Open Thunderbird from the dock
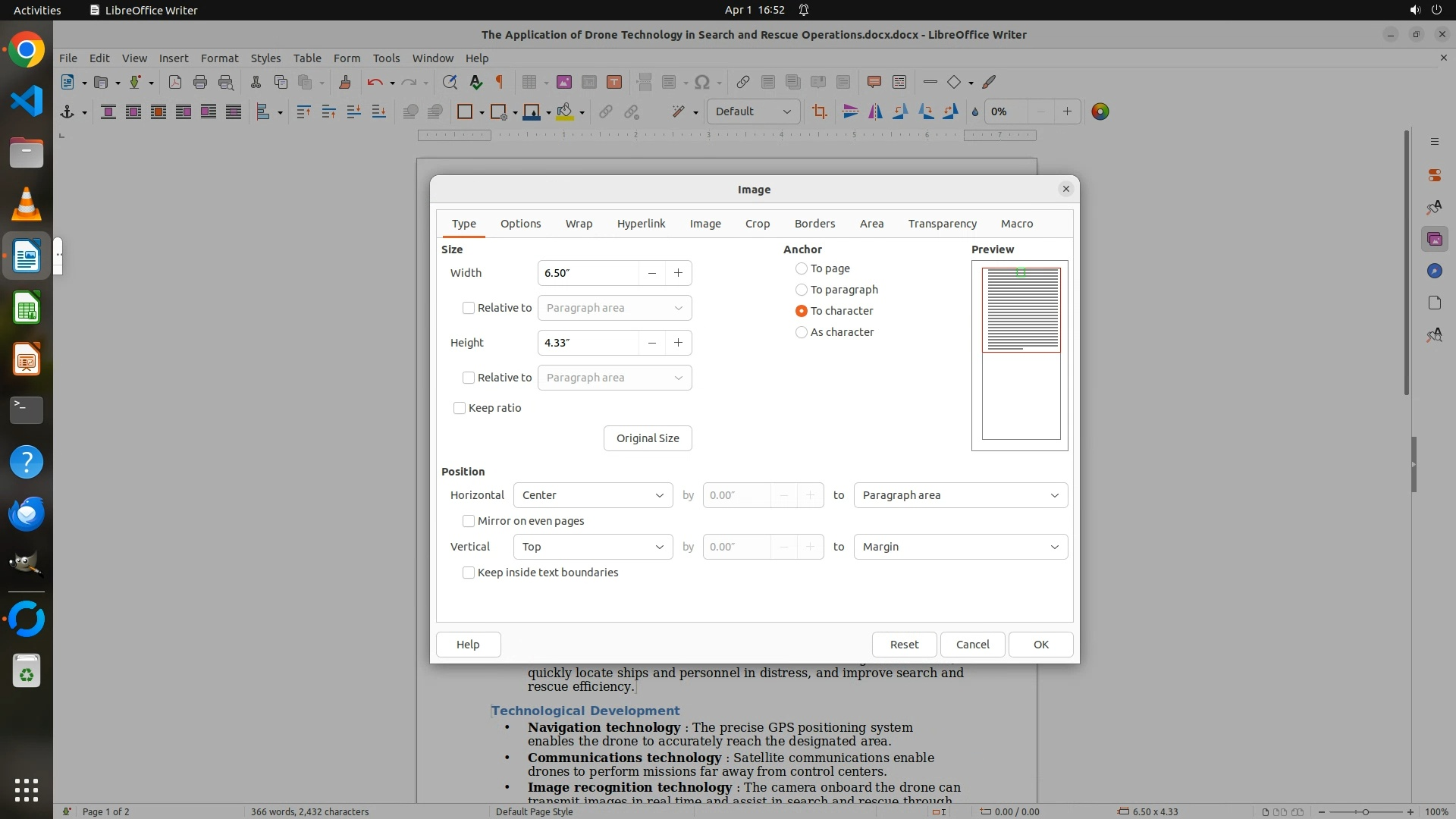 [27, 513]
